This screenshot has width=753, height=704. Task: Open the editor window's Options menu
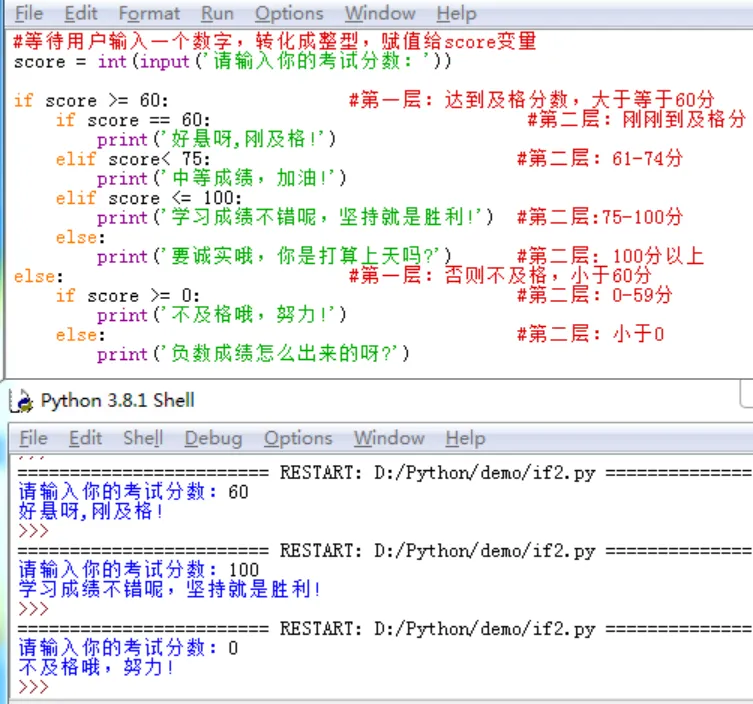click(x=289, y=13)
